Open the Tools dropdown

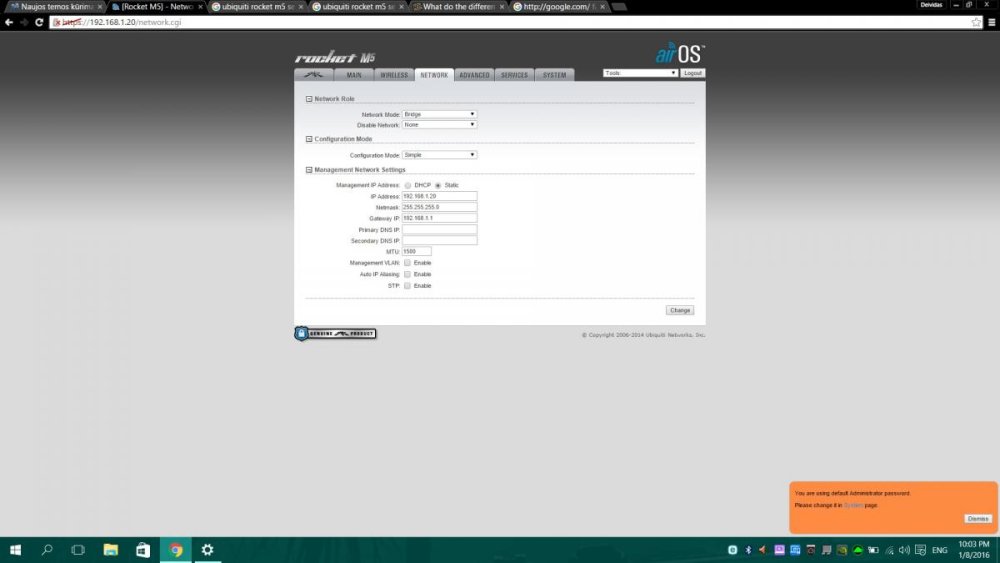[x=640, y=73]
